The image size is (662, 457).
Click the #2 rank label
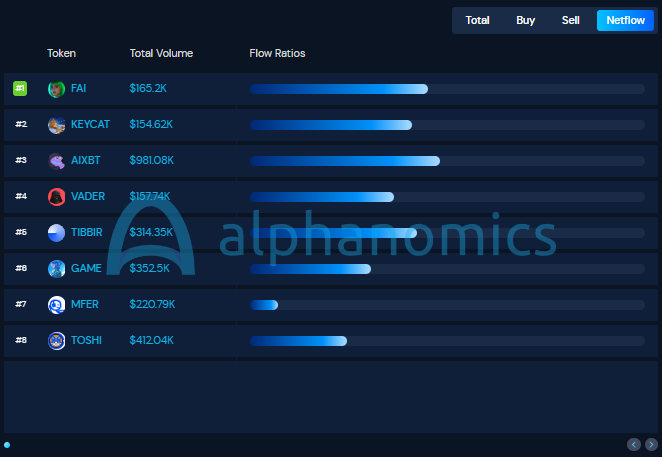coord(21,124)
